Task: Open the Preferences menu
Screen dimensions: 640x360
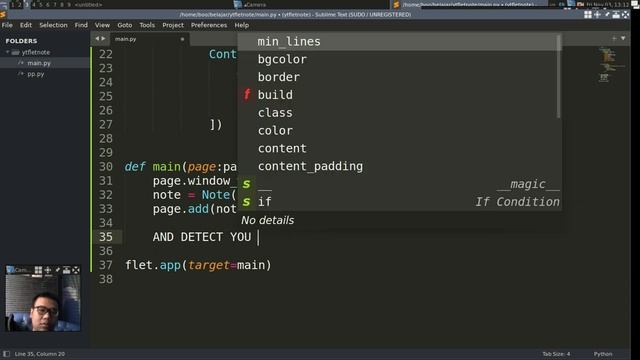Action: click(209, 25)
